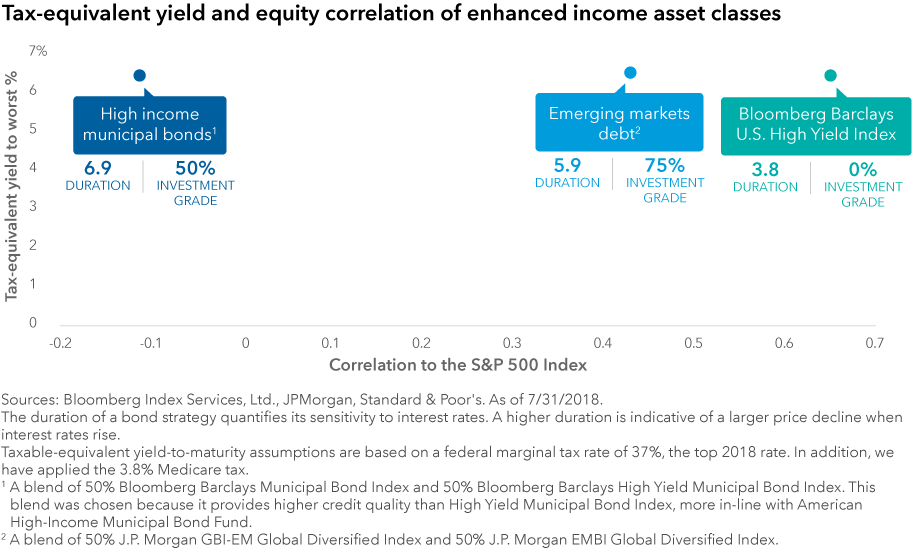Click the 3.8 duration value
The height and width of the screenshot is (550, 916).
(x=765, y=169)
